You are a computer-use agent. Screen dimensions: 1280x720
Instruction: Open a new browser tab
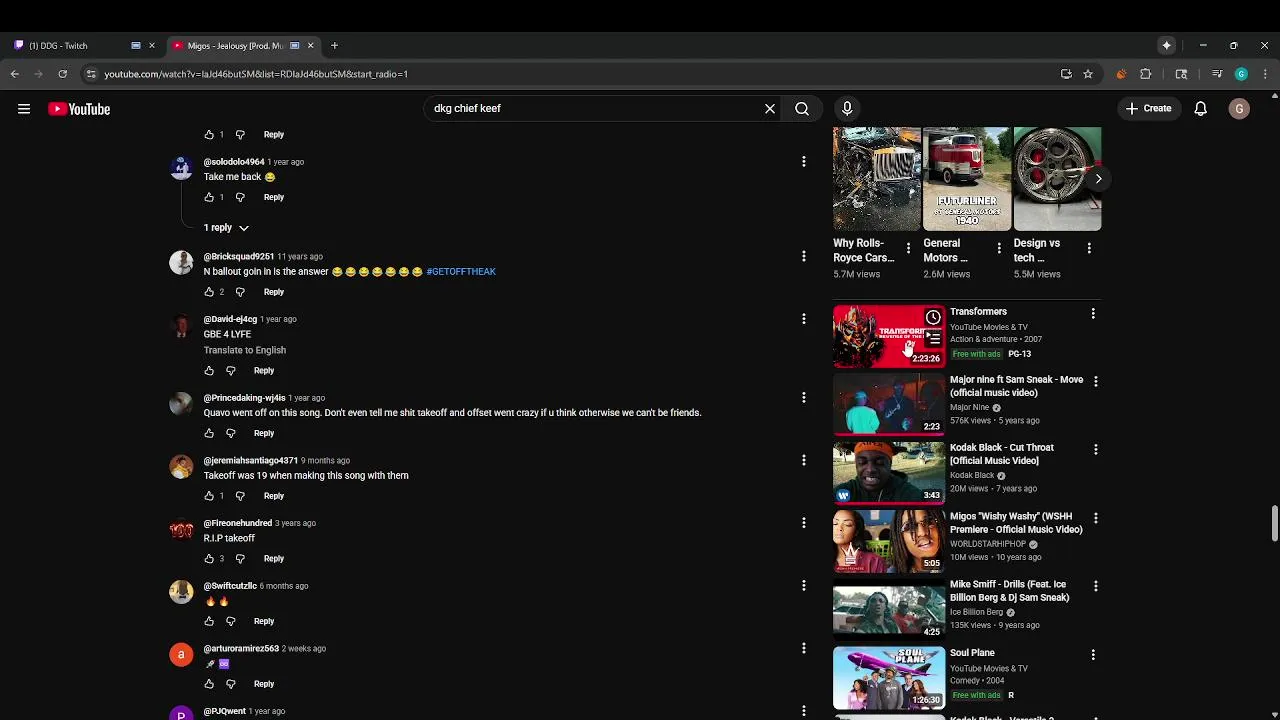334,46
